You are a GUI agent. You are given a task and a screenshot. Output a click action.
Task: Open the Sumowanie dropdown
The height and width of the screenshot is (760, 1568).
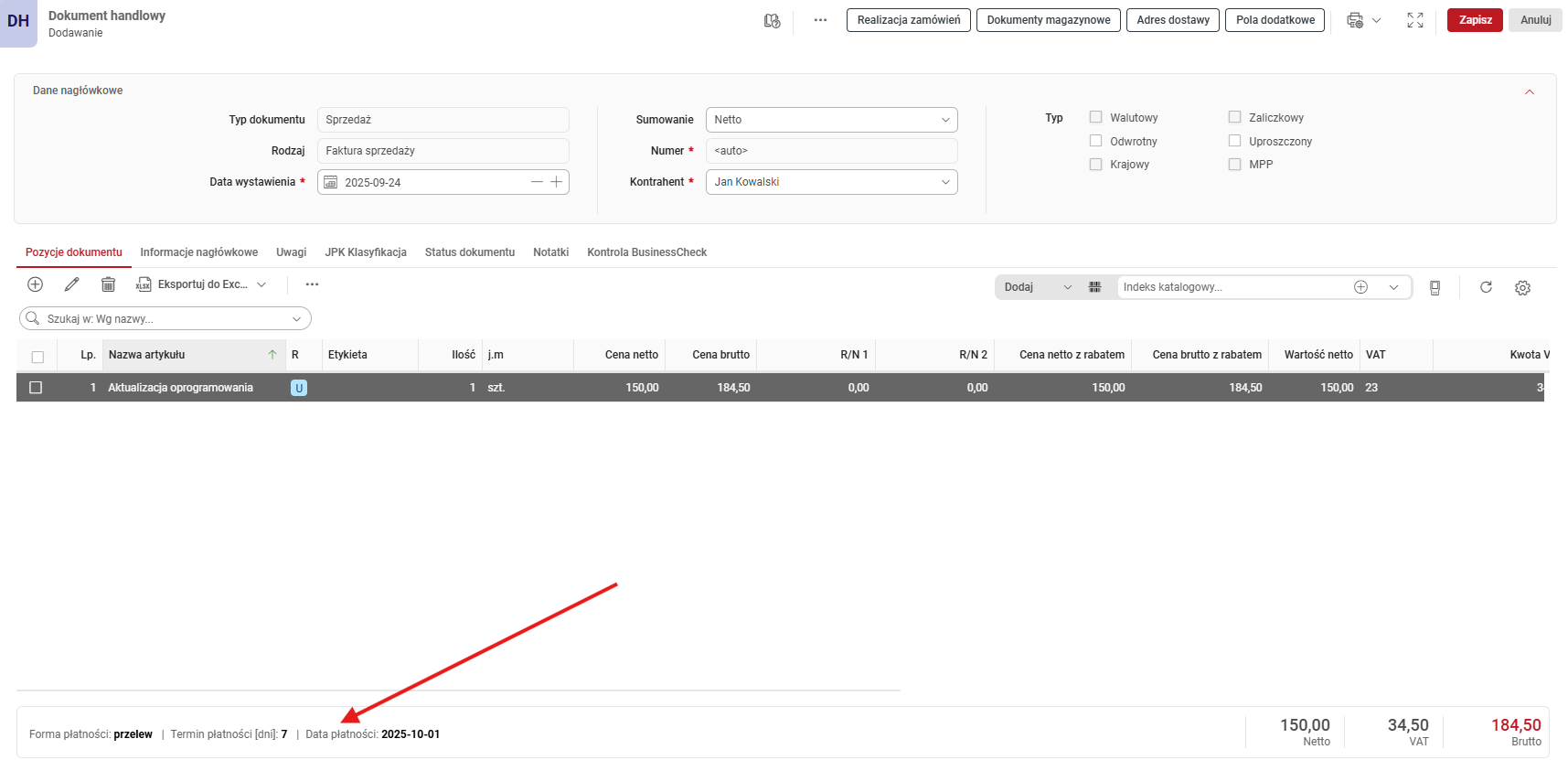pos(831,120)
